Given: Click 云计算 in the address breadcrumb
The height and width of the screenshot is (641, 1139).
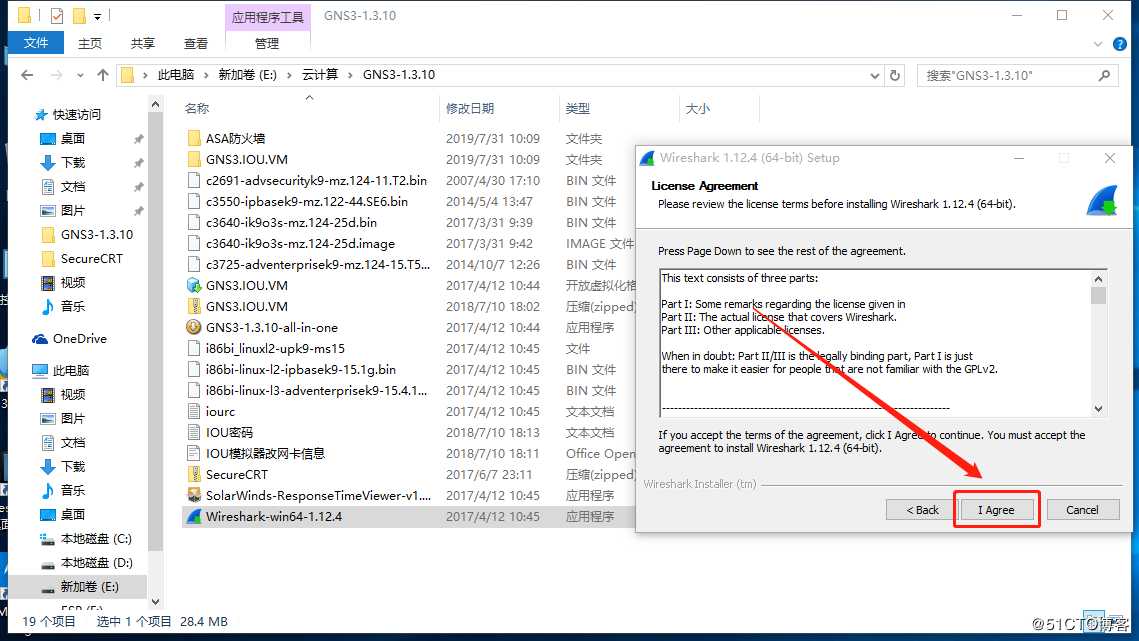Looking at the screenshot, I should click(320, 75).
